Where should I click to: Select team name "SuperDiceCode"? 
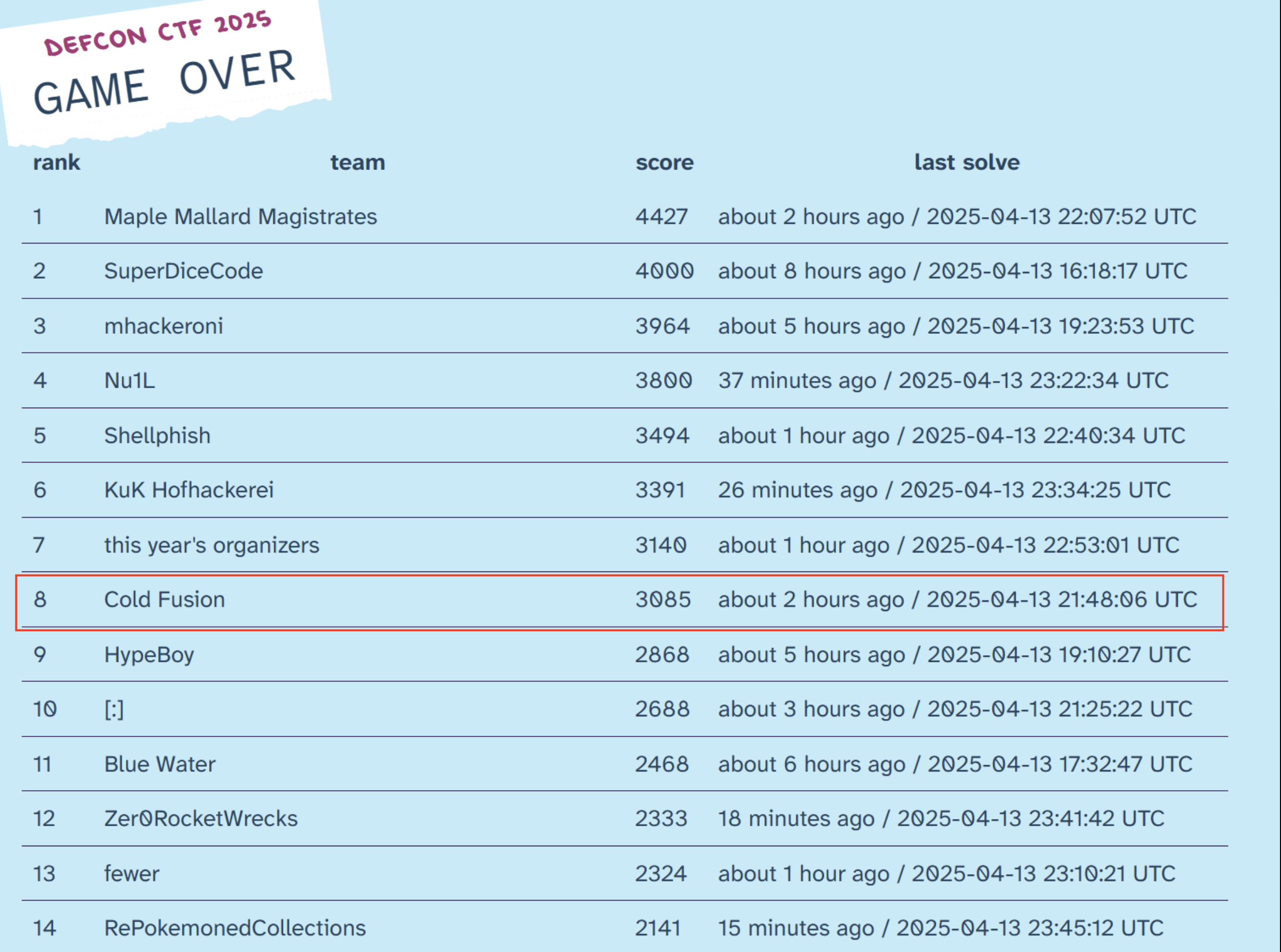[183, 271]
